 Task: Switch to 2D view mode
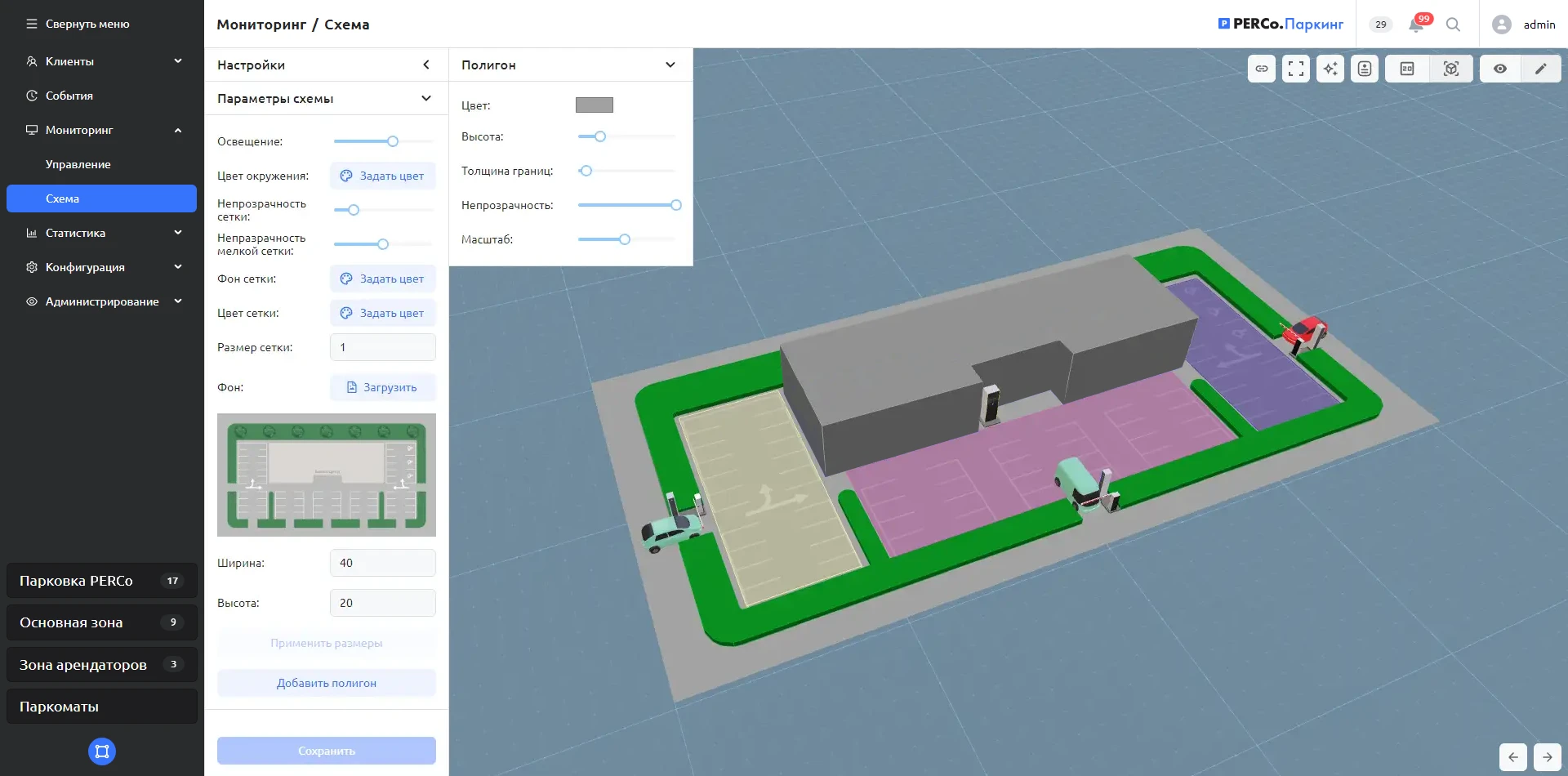click(1407, 69)
